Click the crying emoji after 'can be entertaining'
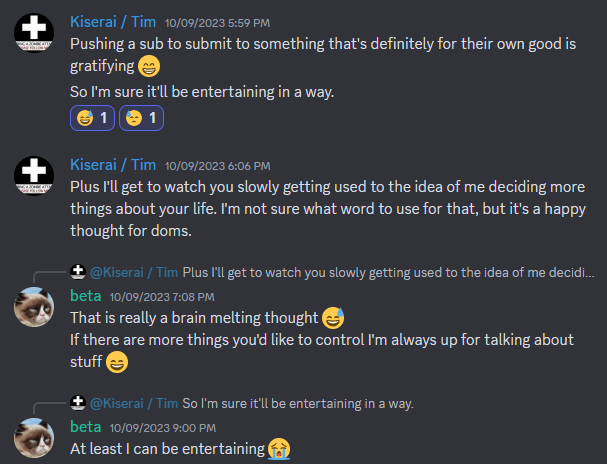The height and width of the screenshot is (464, 607). coord(278,449)
